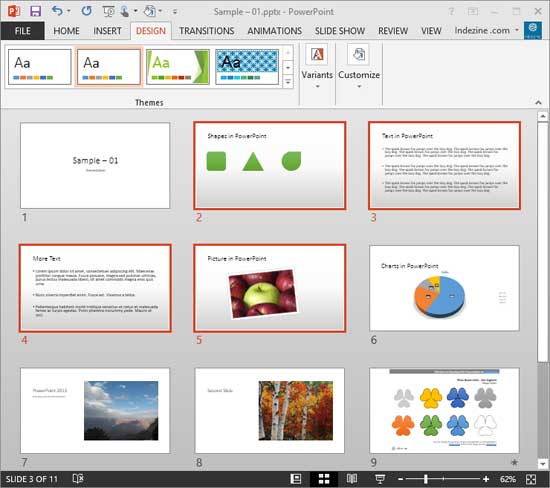Open the Touch/Mouse mode dropdown arrow
Viewport: 550px width, 488px height.
[x=135, y=11]
